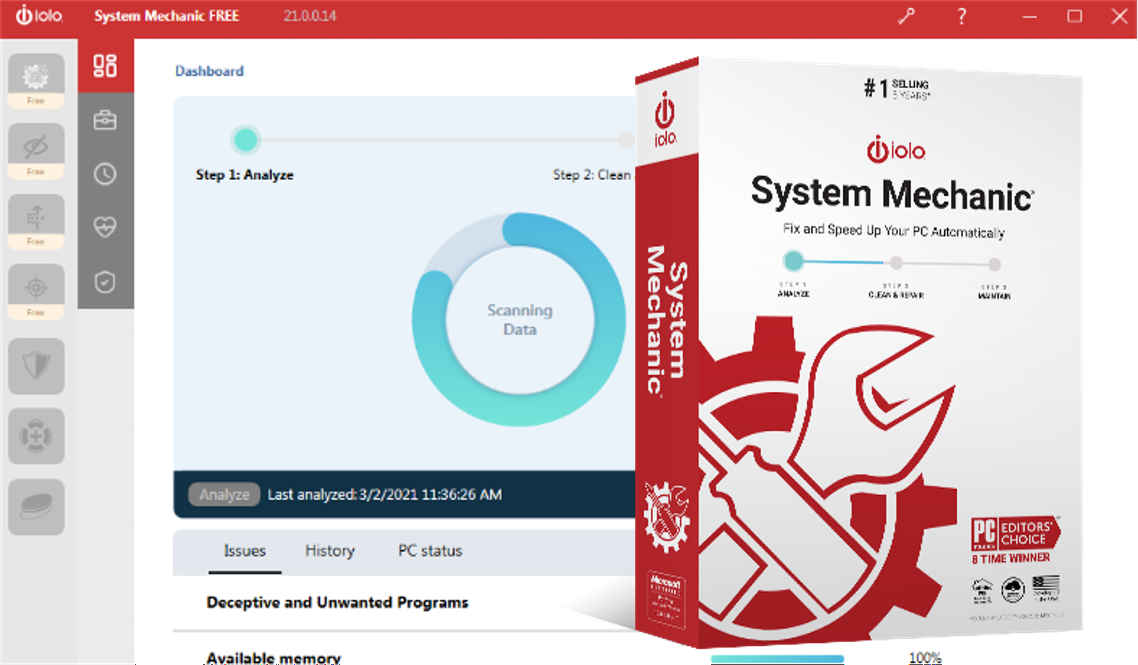This screenshot has height=665, width=1138.
Task: Switch to the PC status tab
Action: [x=430, y=551]
